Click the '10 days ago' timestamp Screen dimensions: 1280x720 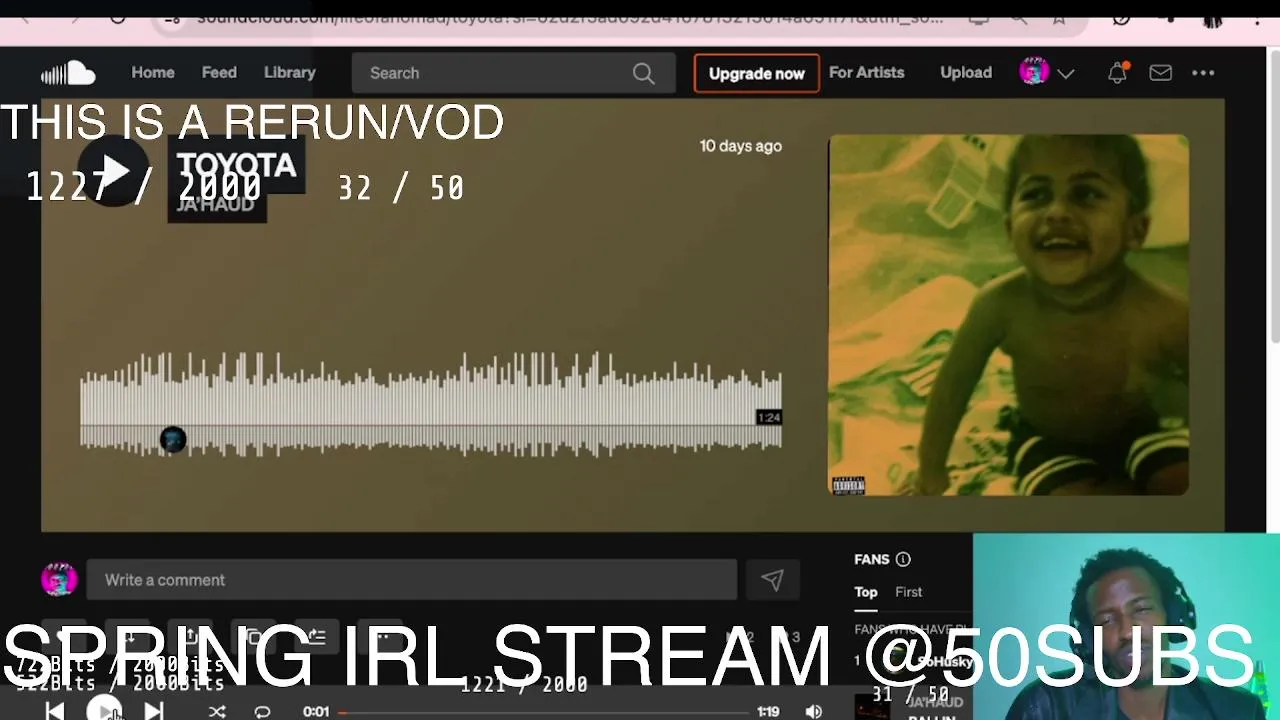click(740, 146)
